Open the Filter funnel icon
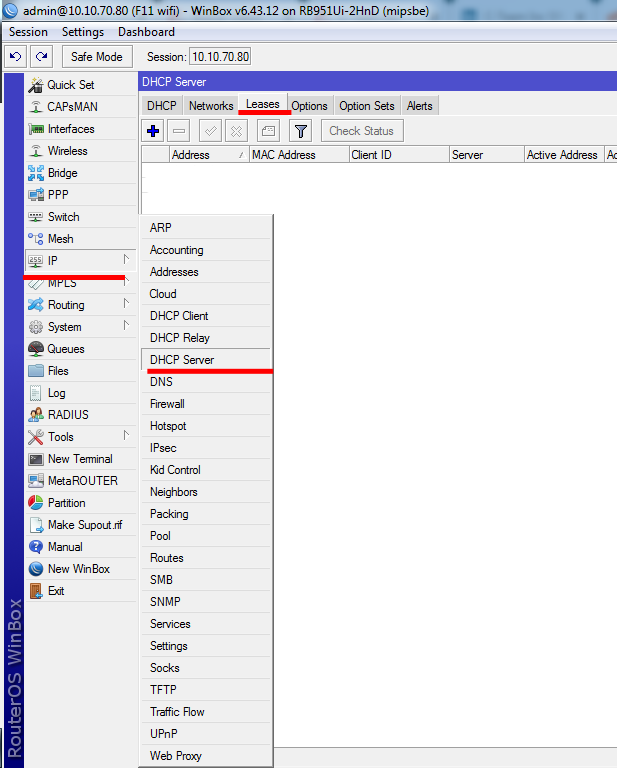The height and width of the screenshot is (768, 617). point(301,131)
